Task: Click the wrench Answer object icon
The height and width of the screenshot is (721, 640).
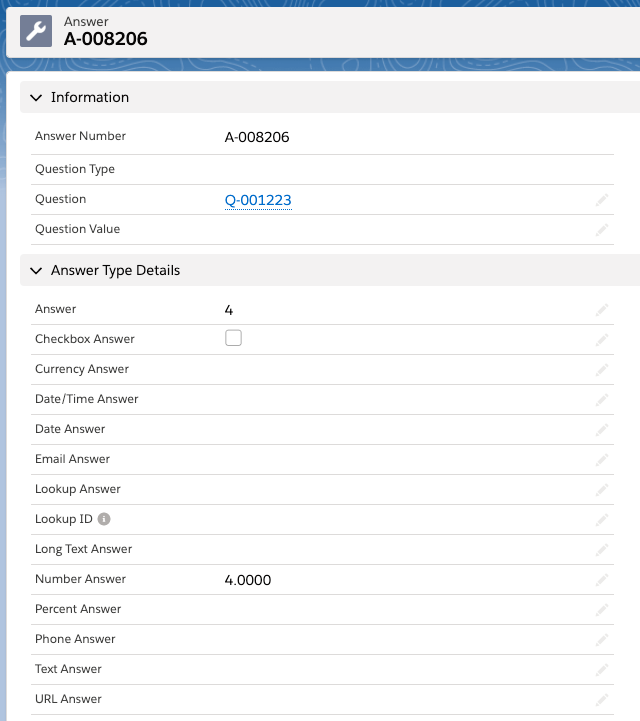Action: click(36, 31)
